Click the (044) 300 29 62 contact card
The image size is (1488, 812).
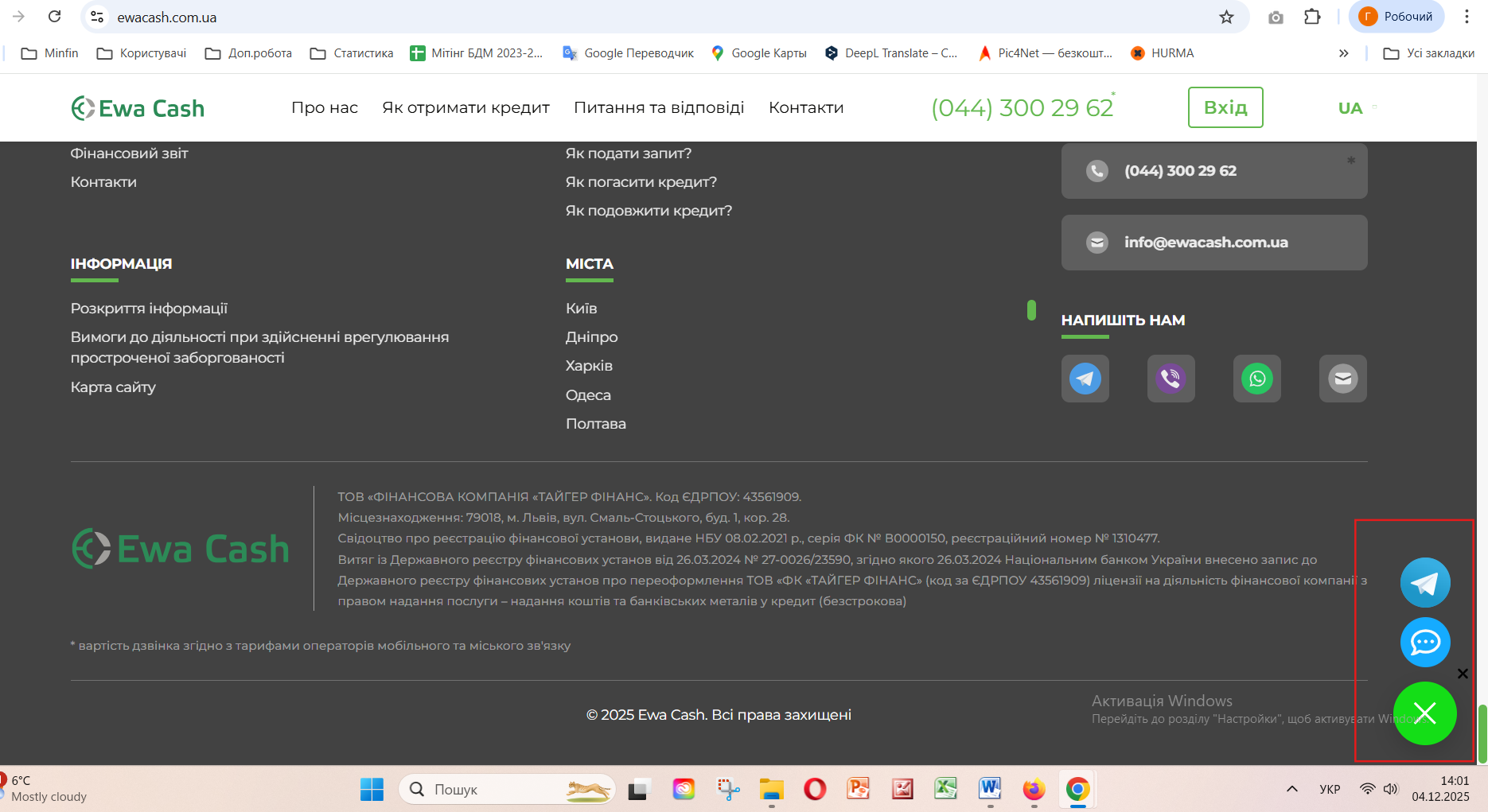[1214, 171]
